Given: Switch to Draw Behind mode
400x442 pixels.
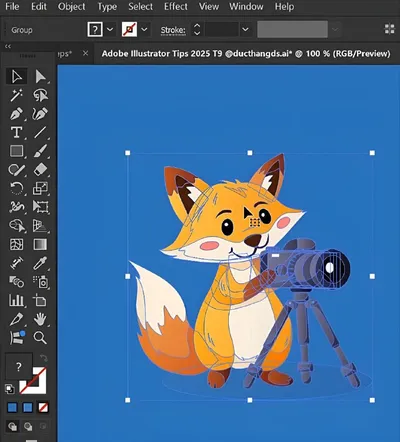Looking at the screenshot, I should click(x=28, y=426).
